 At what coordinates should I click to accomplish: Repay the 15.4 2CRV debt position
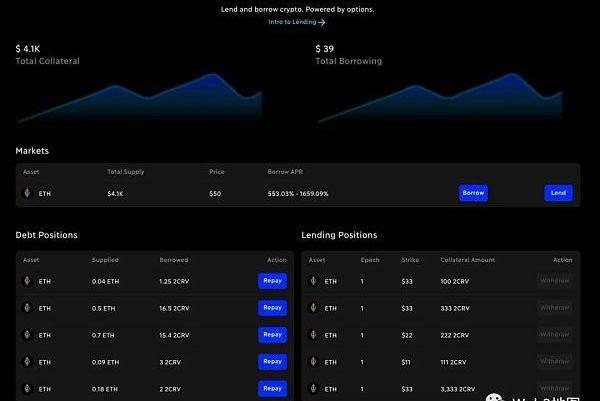click(x=271, y=335)
